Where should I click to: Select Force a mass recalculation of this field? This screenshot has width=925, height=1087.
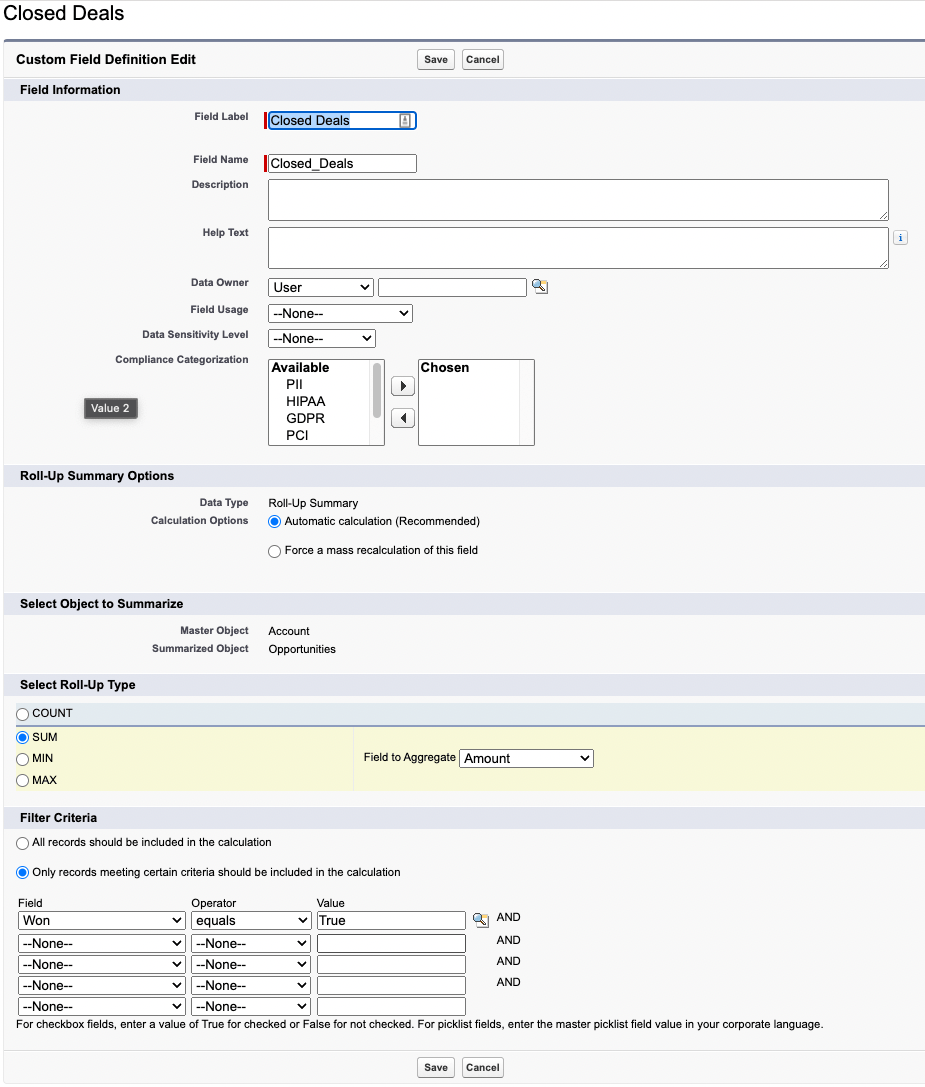[x=274, y=550]
